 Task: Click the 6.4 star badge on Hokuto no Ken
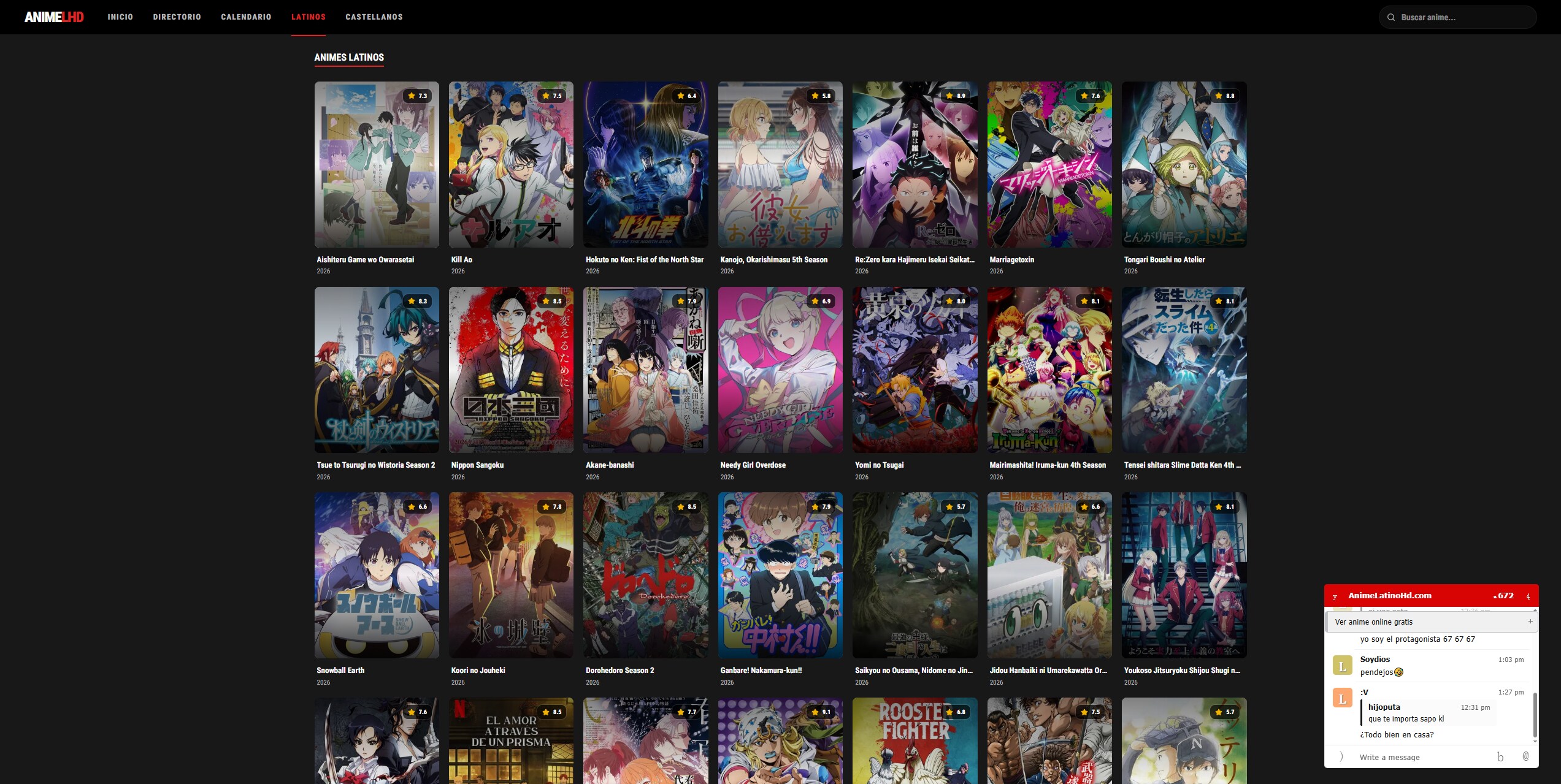687,96
